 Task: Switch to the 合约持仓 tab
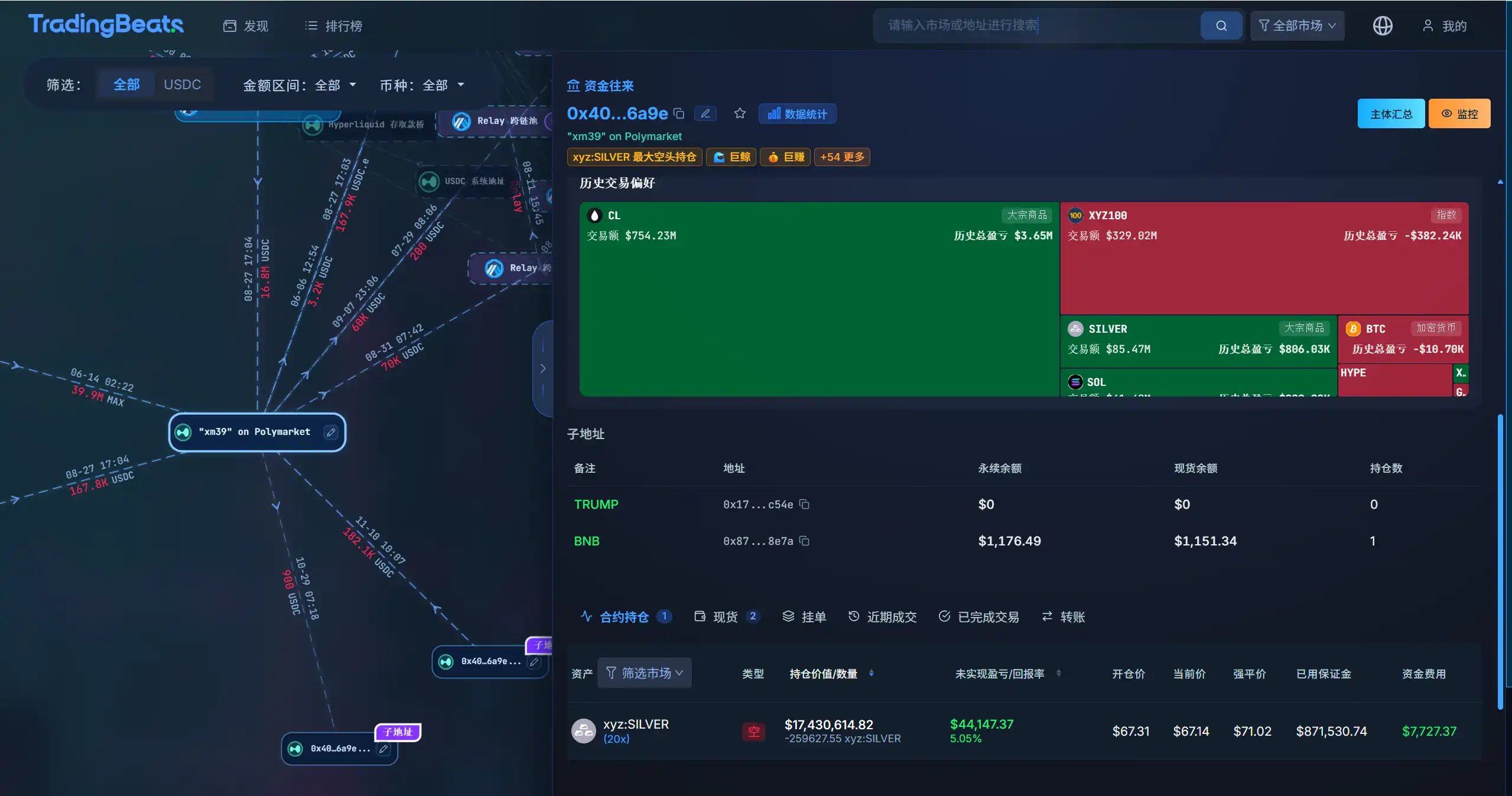(626, 617)
